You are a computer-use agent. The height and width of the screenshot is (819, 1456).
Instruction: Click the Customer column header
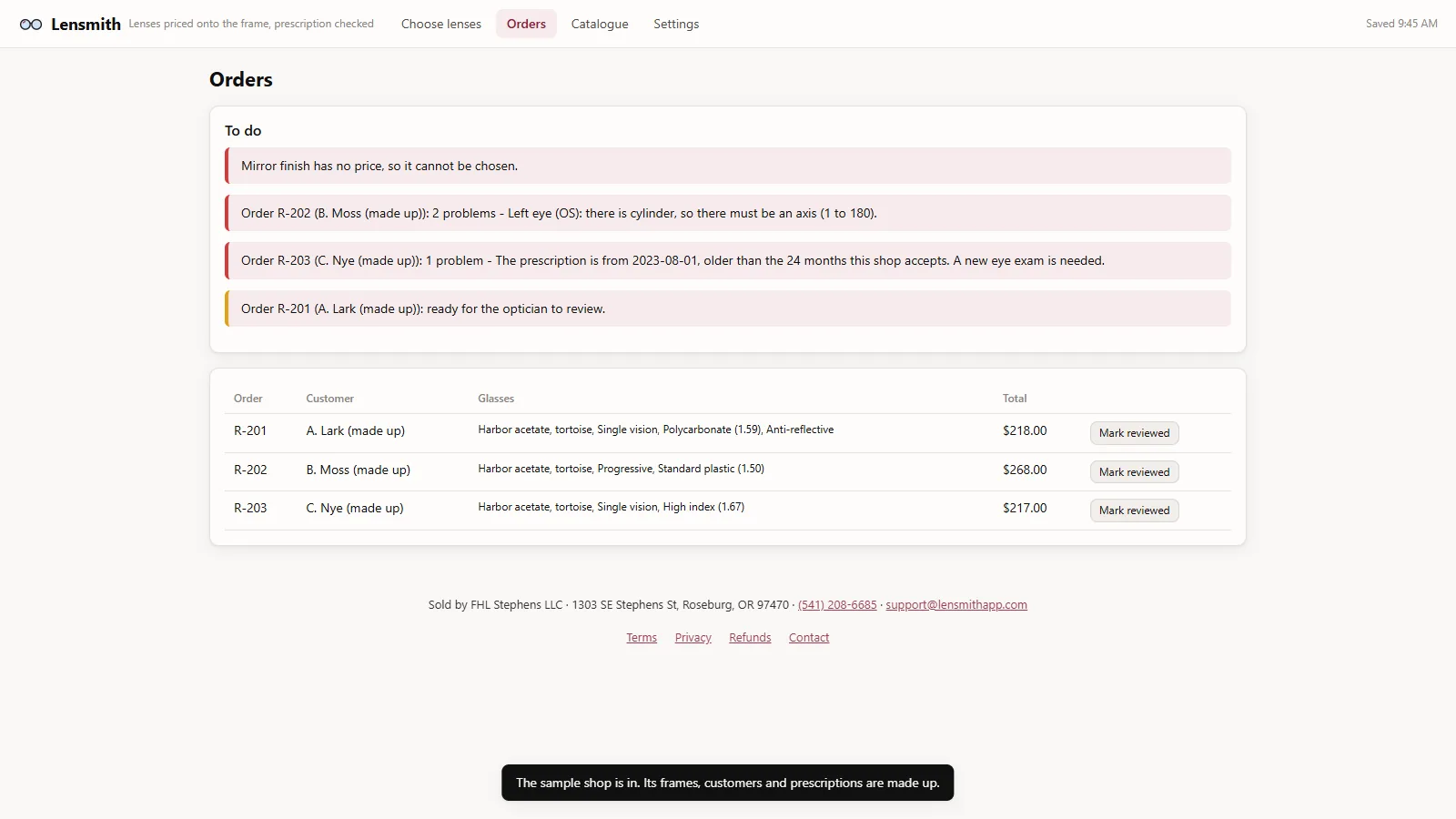pos(329,399)
